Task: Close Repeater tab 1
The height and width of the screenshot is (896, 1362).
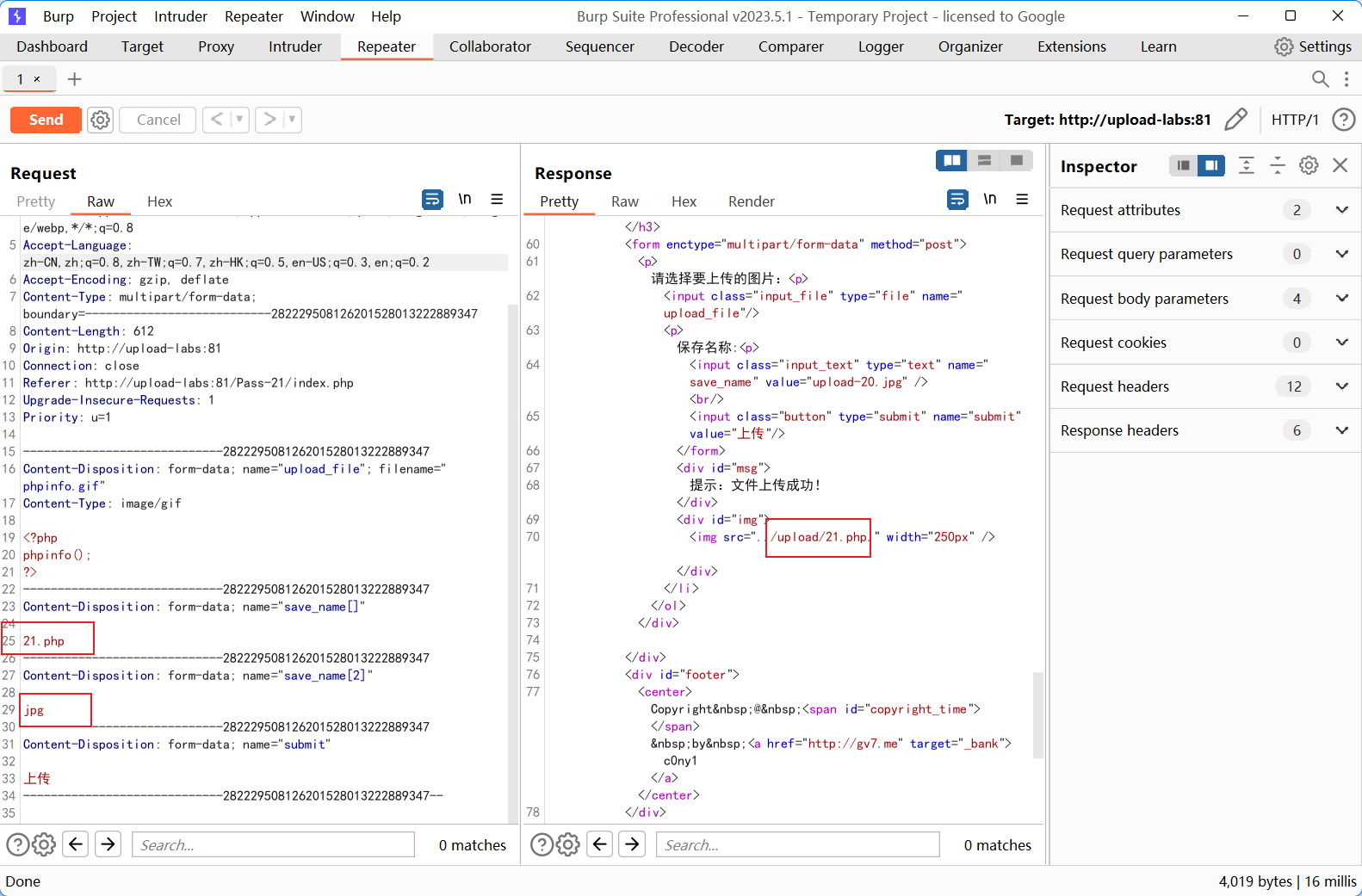Action: (37, 79)
